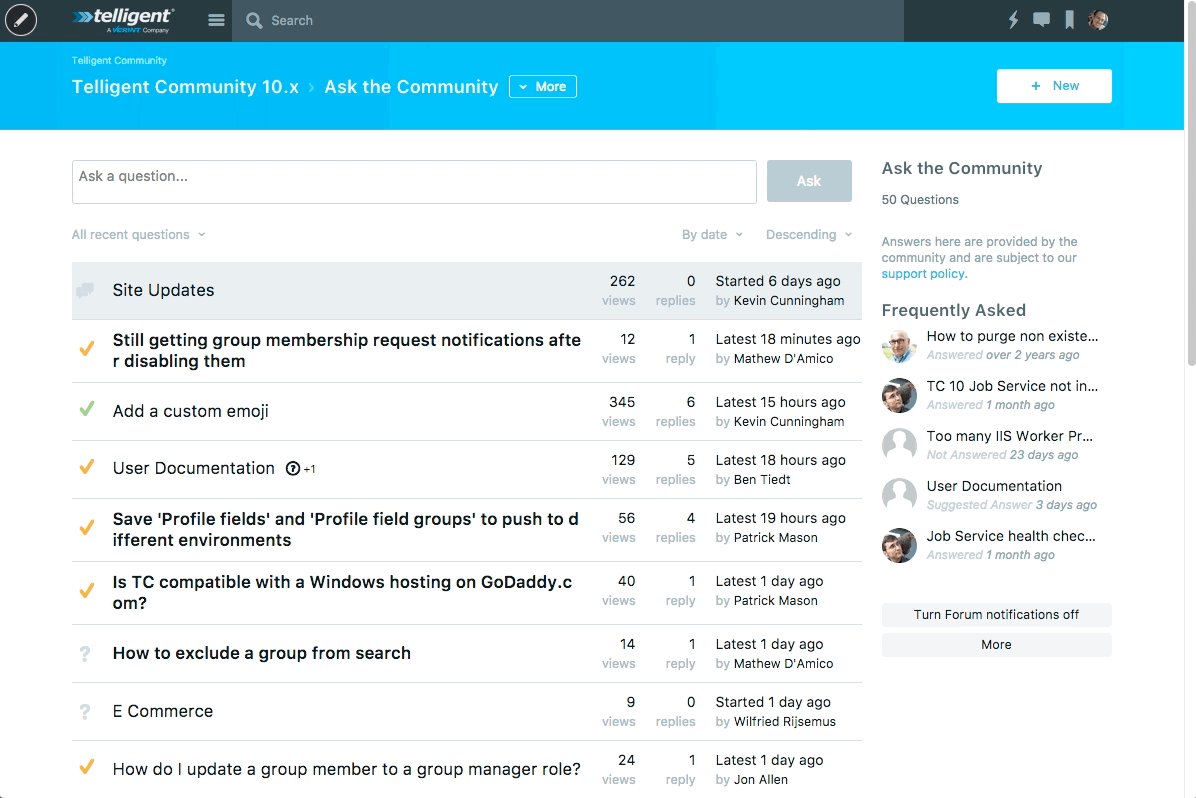Open Save 'Profile fields' and 'Profile field groups' thread
Image resolution: width=1196 pixels, height=798 pixels.
click(x=346, y=529)
